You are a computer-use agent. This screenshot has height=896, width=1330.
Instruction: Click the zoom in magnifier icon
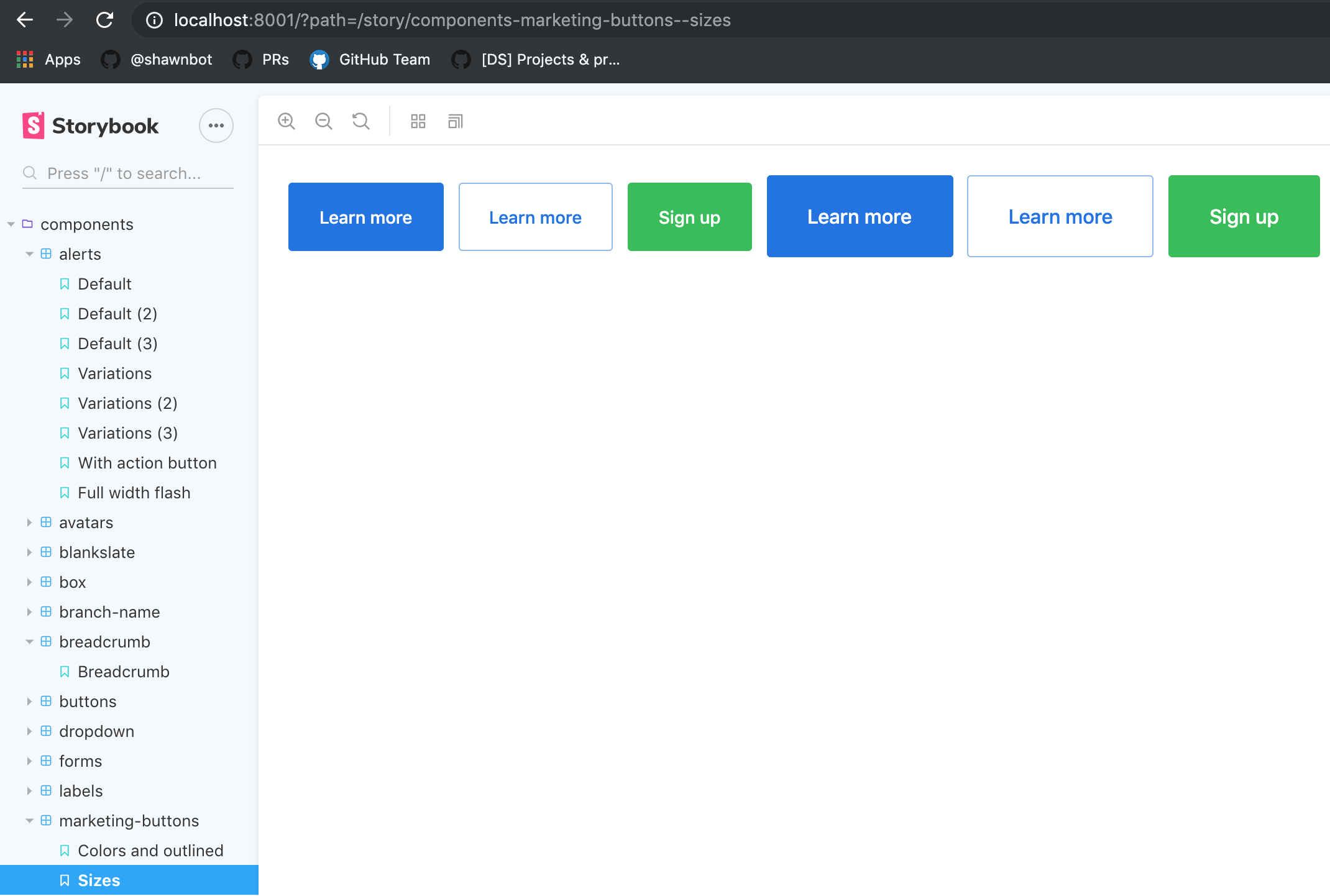click(286, 121)
